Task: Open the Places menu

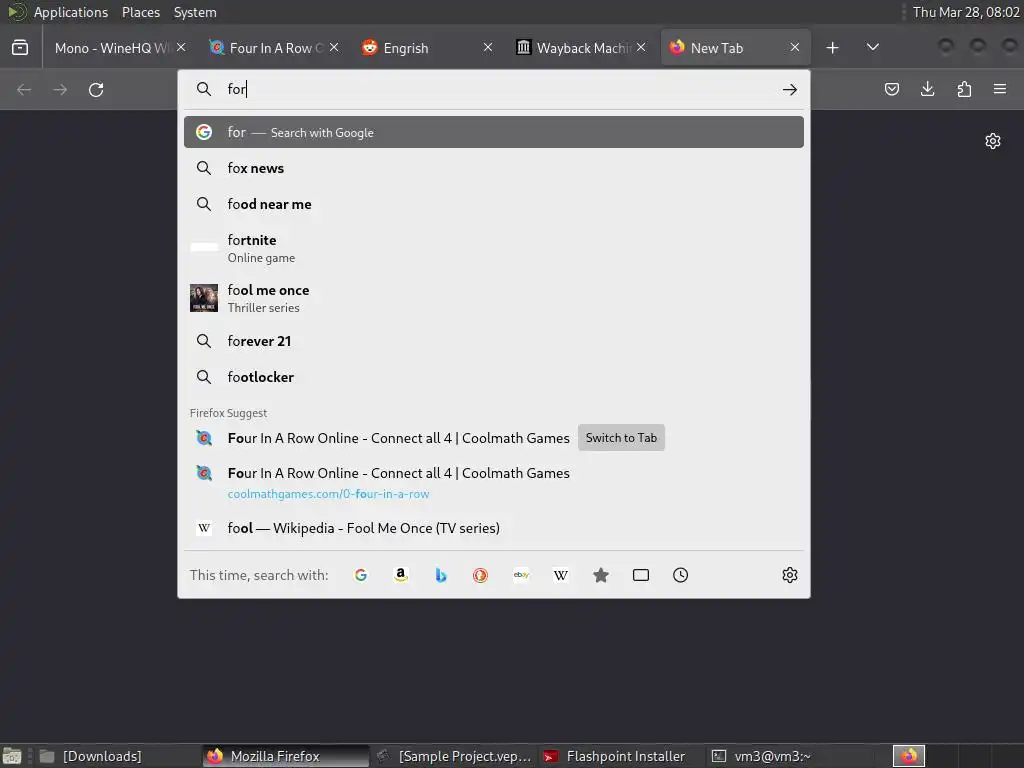Action: tap(140, 12)
